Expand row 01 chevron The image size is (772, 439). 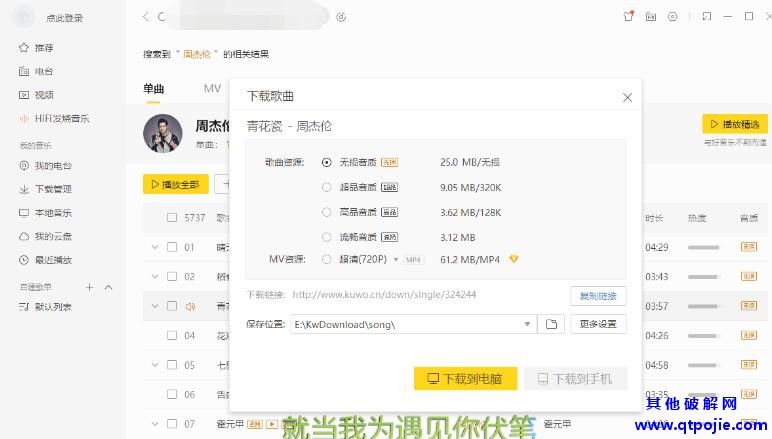pyautogui.click(x=155, y=247)
